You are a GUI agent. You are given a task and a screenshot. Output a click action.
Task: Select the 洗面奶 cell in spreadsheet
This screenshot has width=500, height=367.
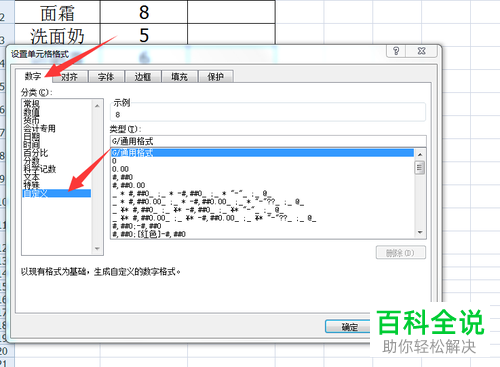click(x=57, y=35)
